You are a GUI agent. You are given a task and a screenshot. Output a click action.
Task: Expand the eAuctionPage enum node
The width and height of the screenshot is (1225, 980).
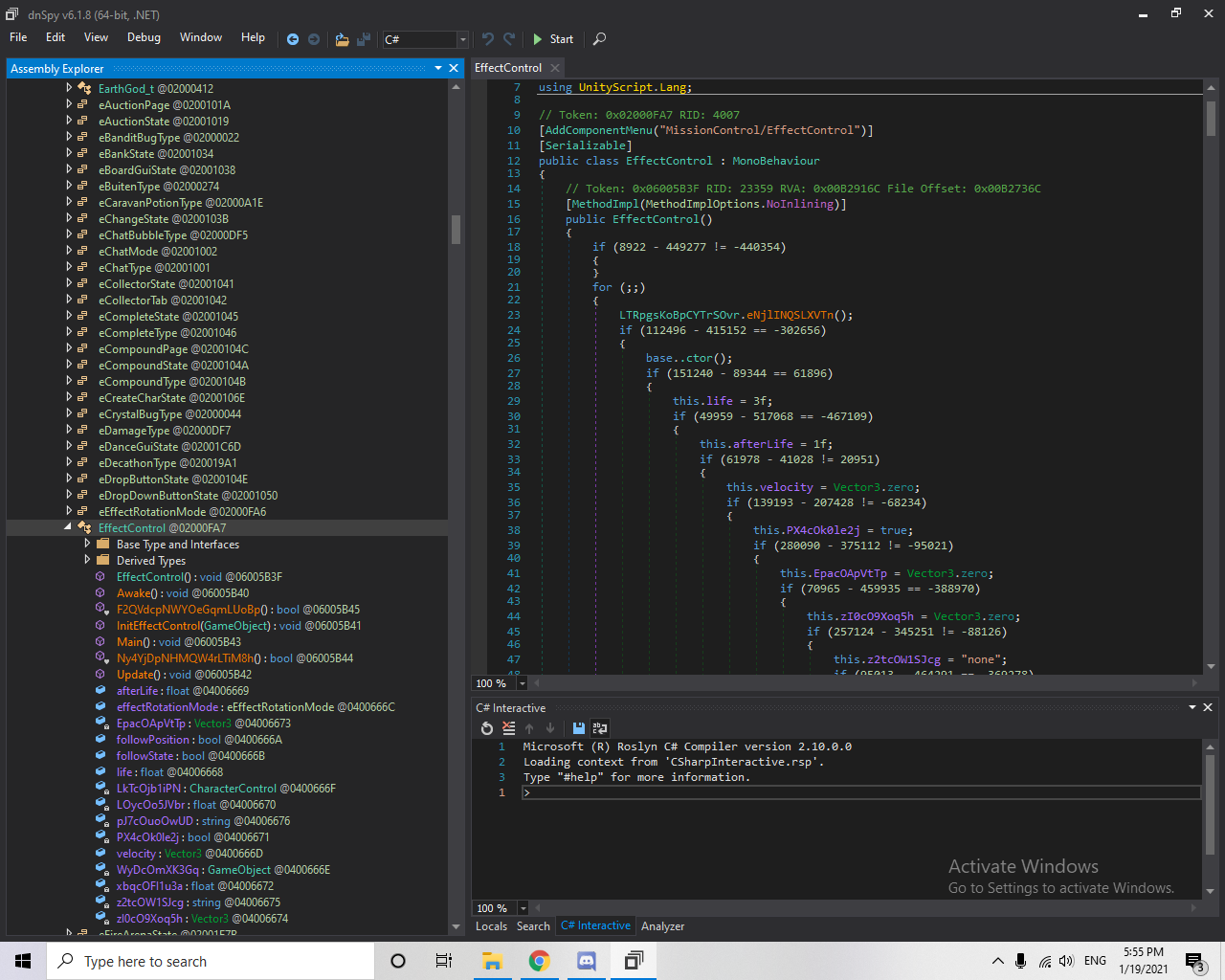[69, 104]
